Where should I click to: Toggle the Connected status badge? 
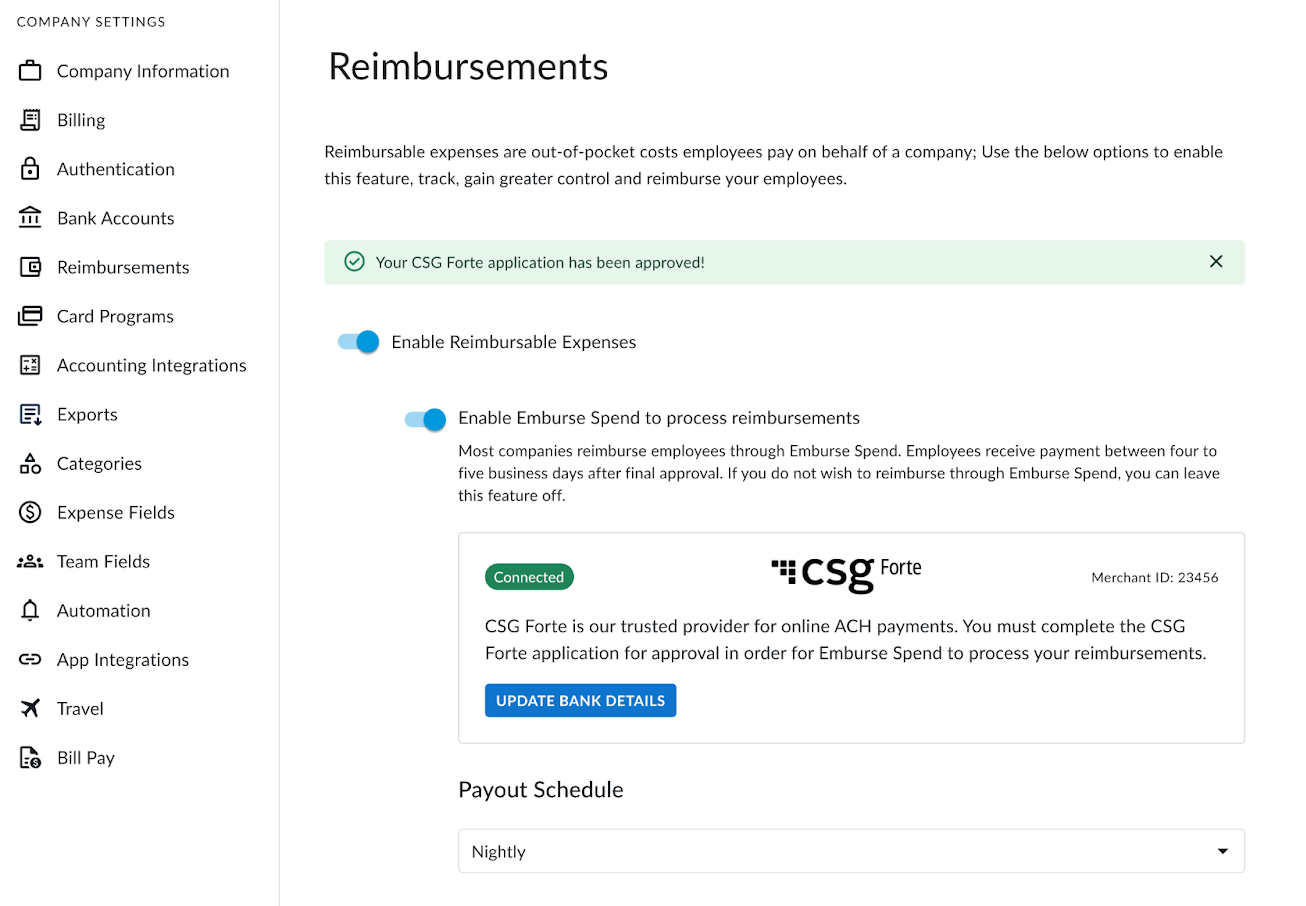pos(529,577)
